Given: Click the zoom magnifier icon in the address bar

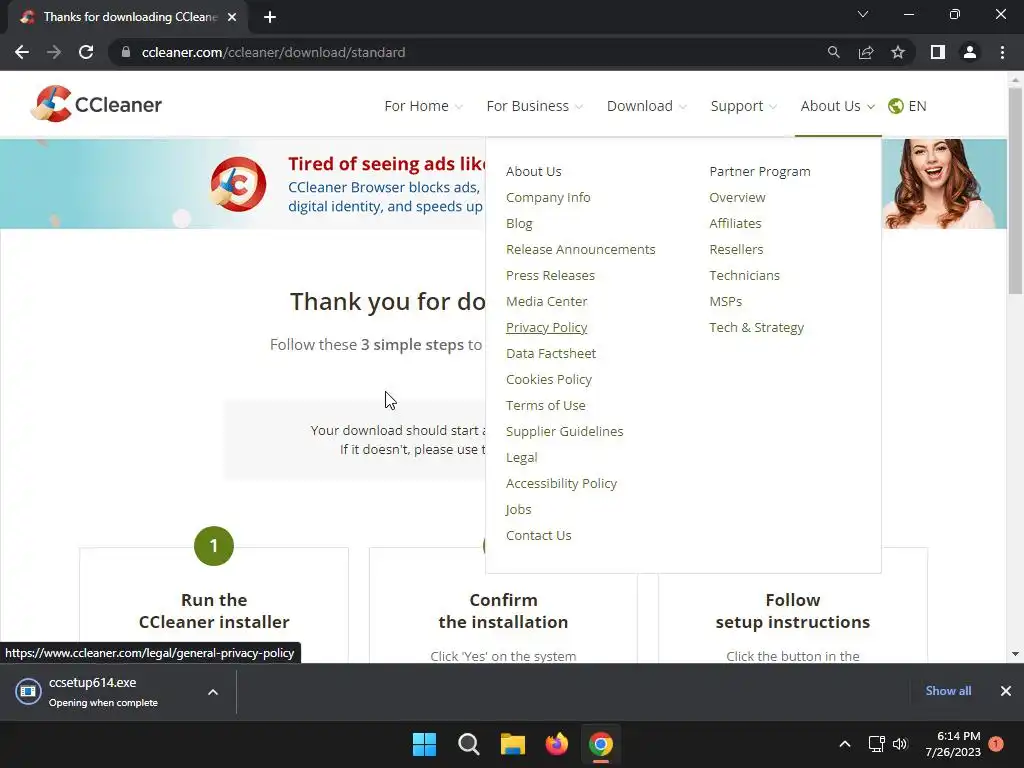Looking at the screenshot, I should tap(833, 52).
